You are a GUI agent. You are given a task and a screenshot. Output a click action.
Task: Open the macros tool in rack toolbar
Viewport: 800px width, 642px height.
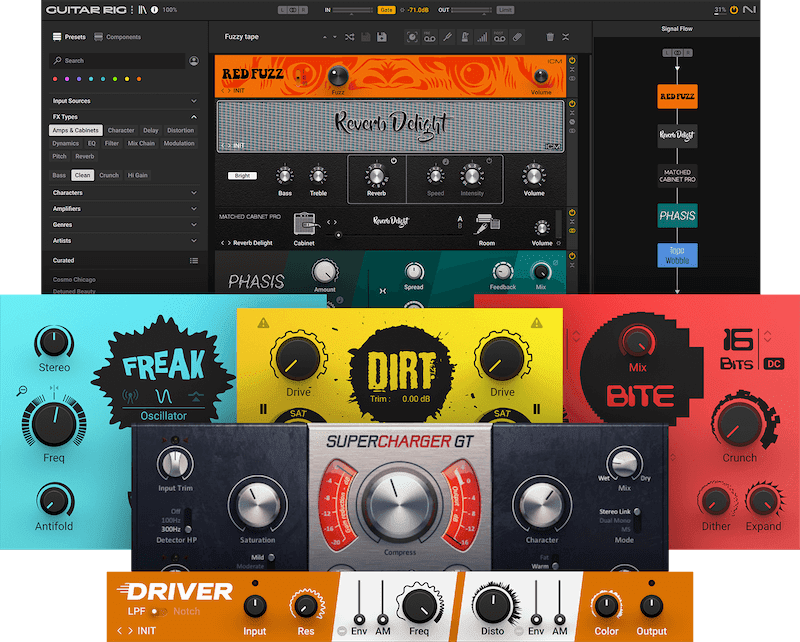click(x=412, y=37)
